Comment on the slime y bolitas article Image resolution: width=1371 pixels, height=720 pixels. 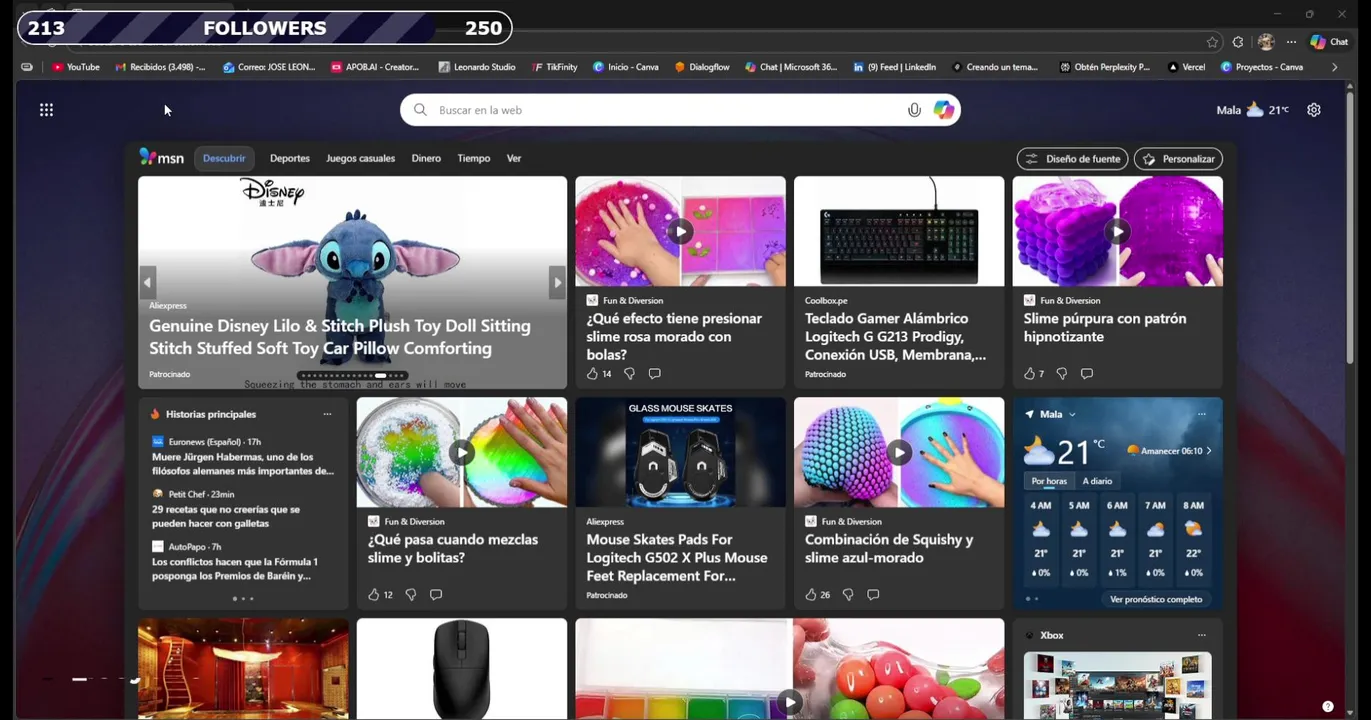point(436,594)
